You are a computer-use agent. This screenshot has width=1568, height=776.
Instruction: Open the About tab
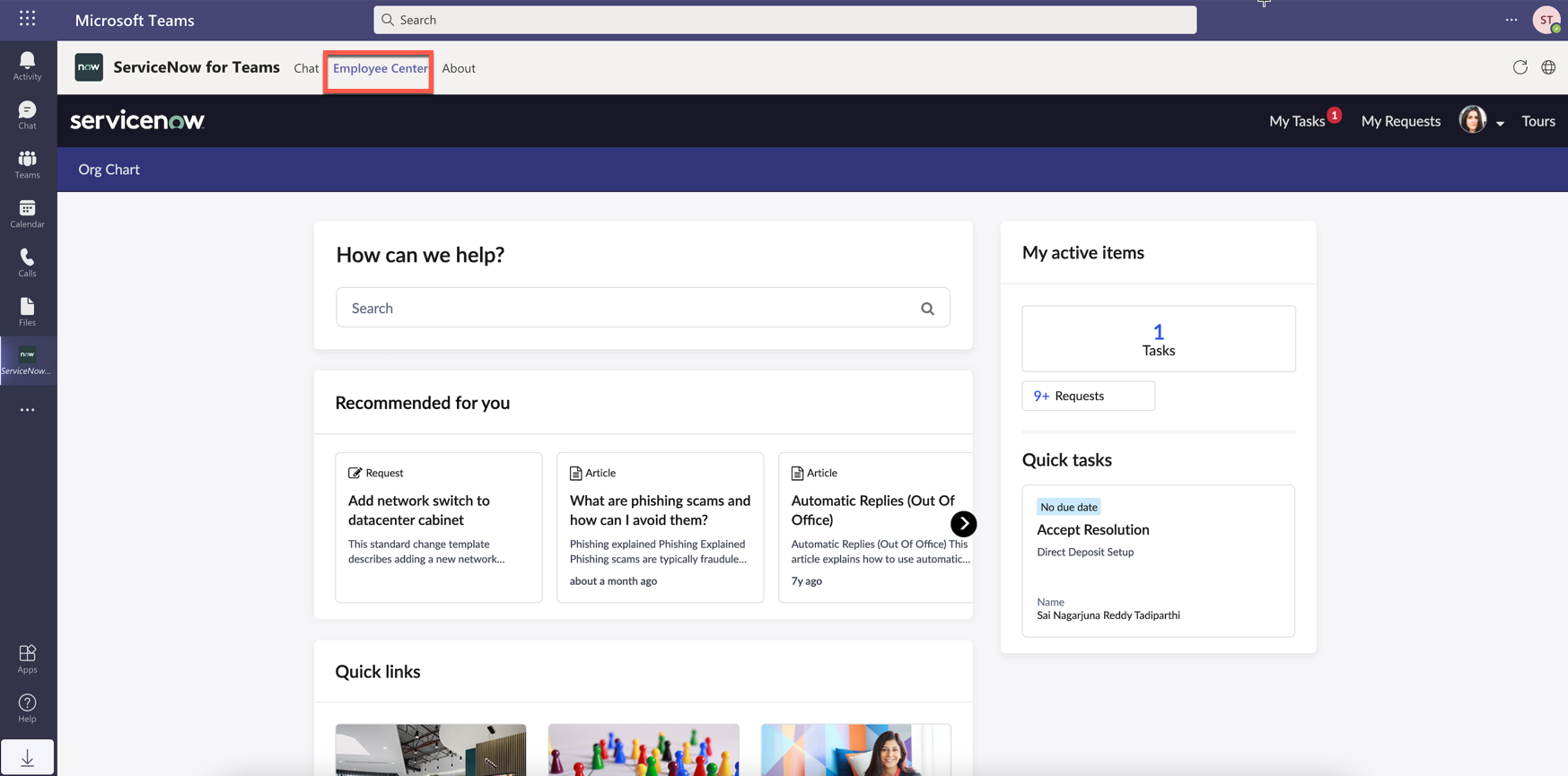coord(459,68)
